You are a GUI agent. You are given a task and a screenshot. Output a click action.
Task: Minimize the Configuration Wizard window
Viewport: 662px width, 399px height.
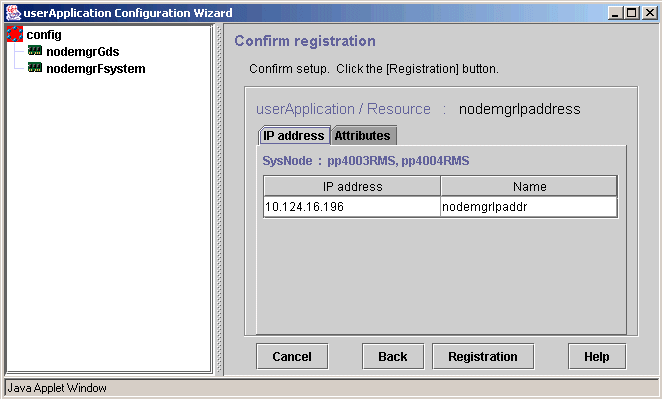tap(616, 13)
